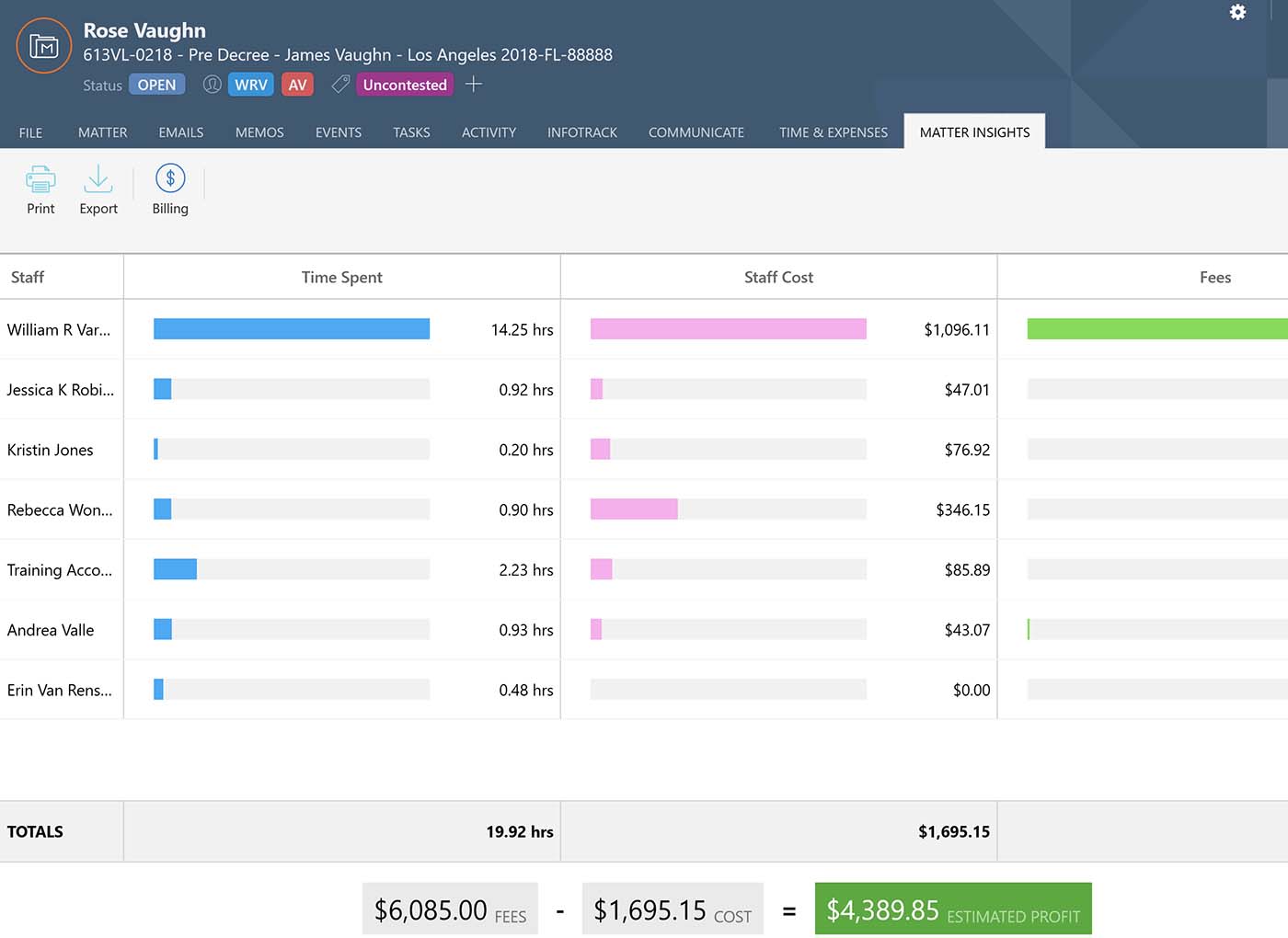Screen dimensions: 1288x938
Task: Click the person icon beside WRV
Action: click(212, 85)
